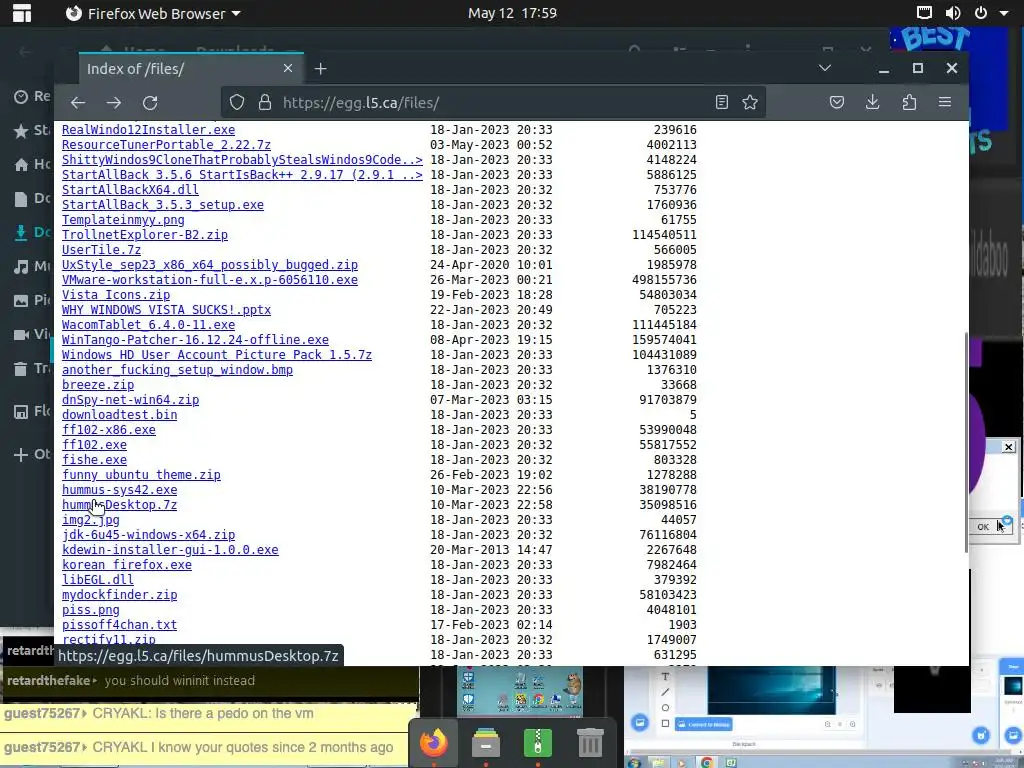The width and height of the screenshot is (1024, 768).
Task: Select size value 114540511 for TrollnetExplorer
Action: (664, 235)
